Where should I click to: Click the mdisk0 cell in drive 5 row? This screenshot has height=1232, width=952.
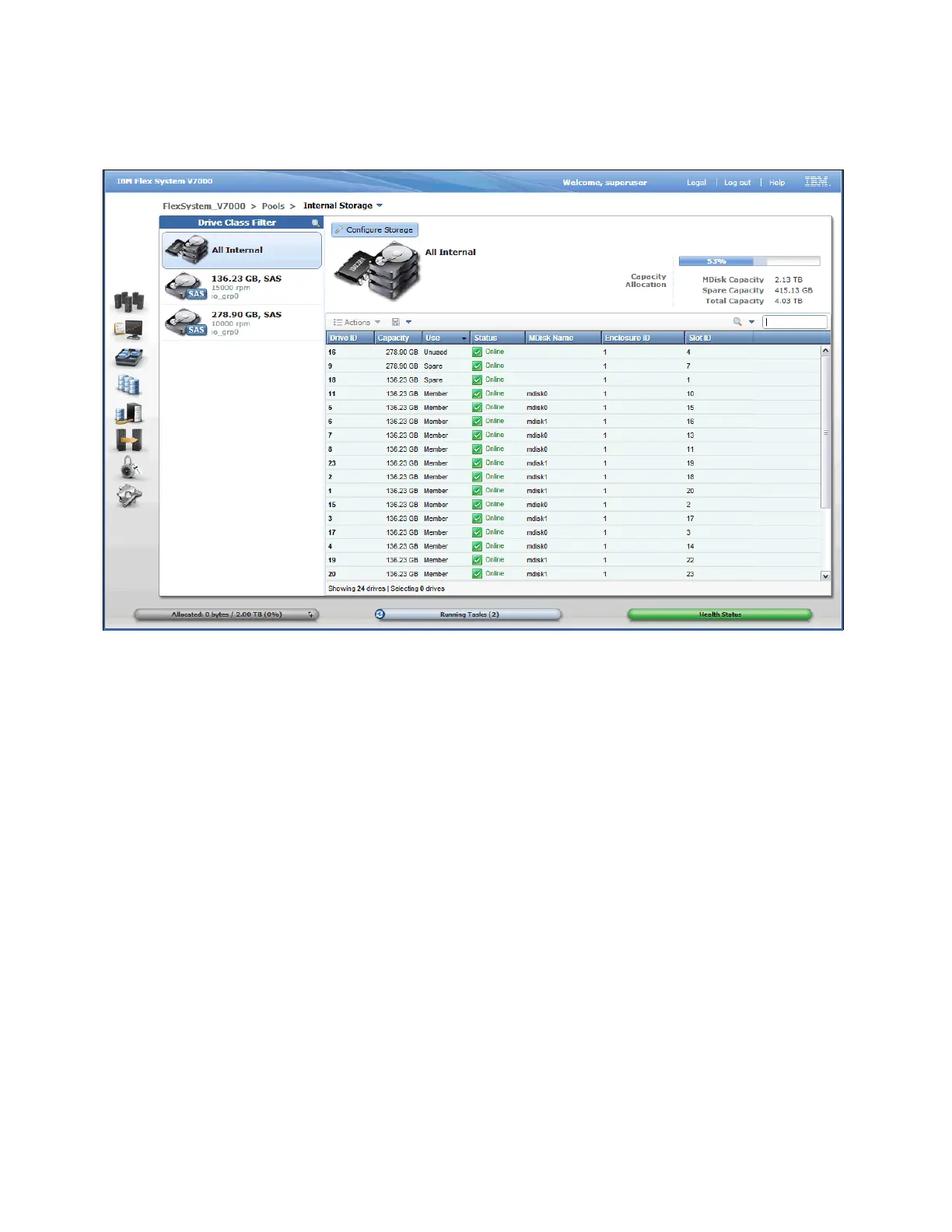(x=537, y=408)
